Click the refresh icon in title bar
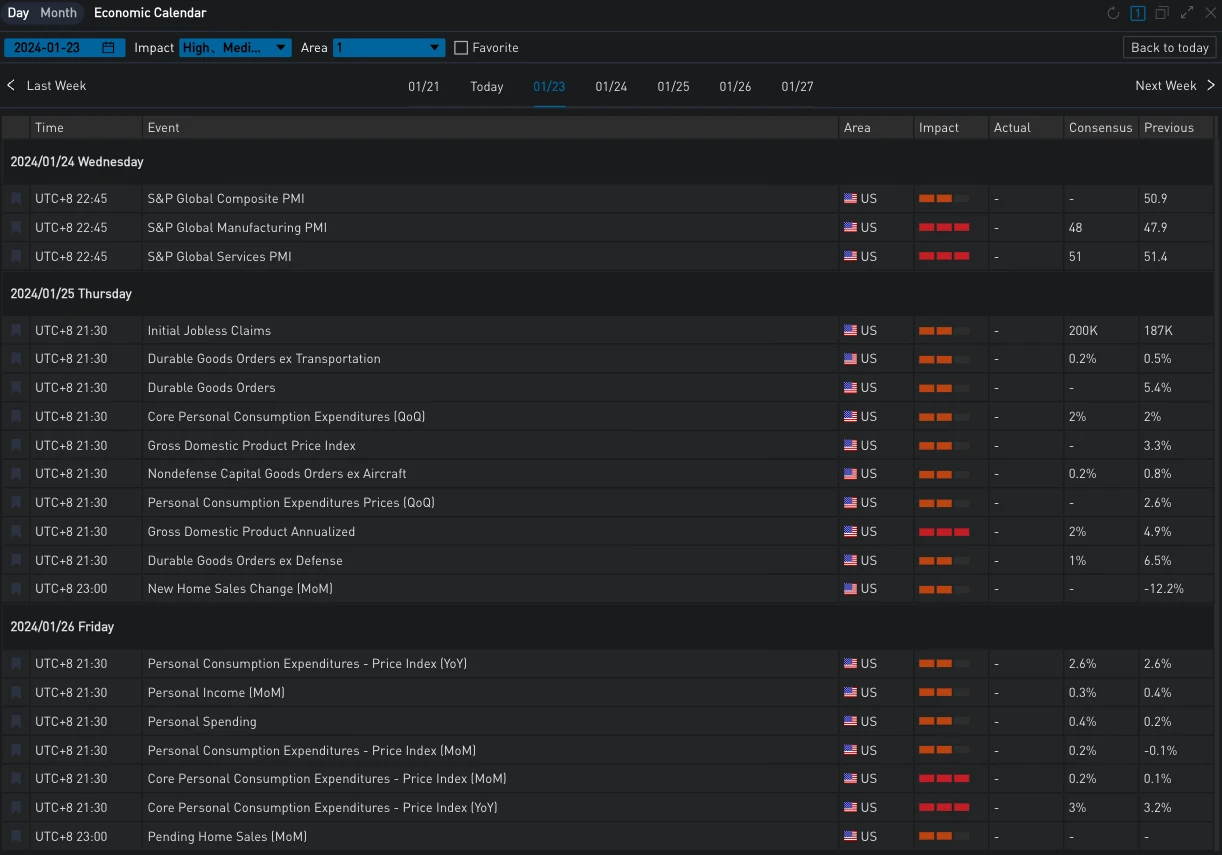The image size is (1222, 855). tap(1113, 13)
